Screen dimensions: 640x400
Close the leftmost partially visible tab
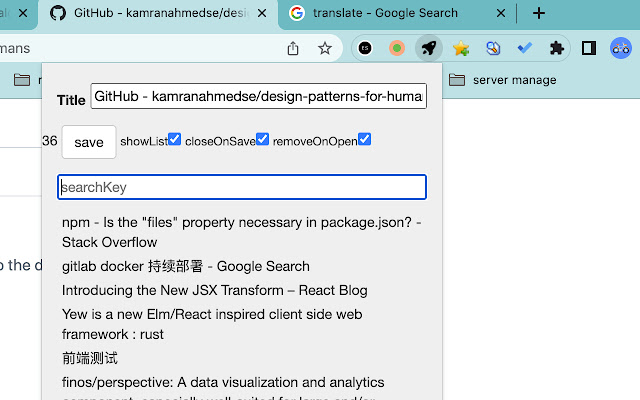tap(23, 13)
